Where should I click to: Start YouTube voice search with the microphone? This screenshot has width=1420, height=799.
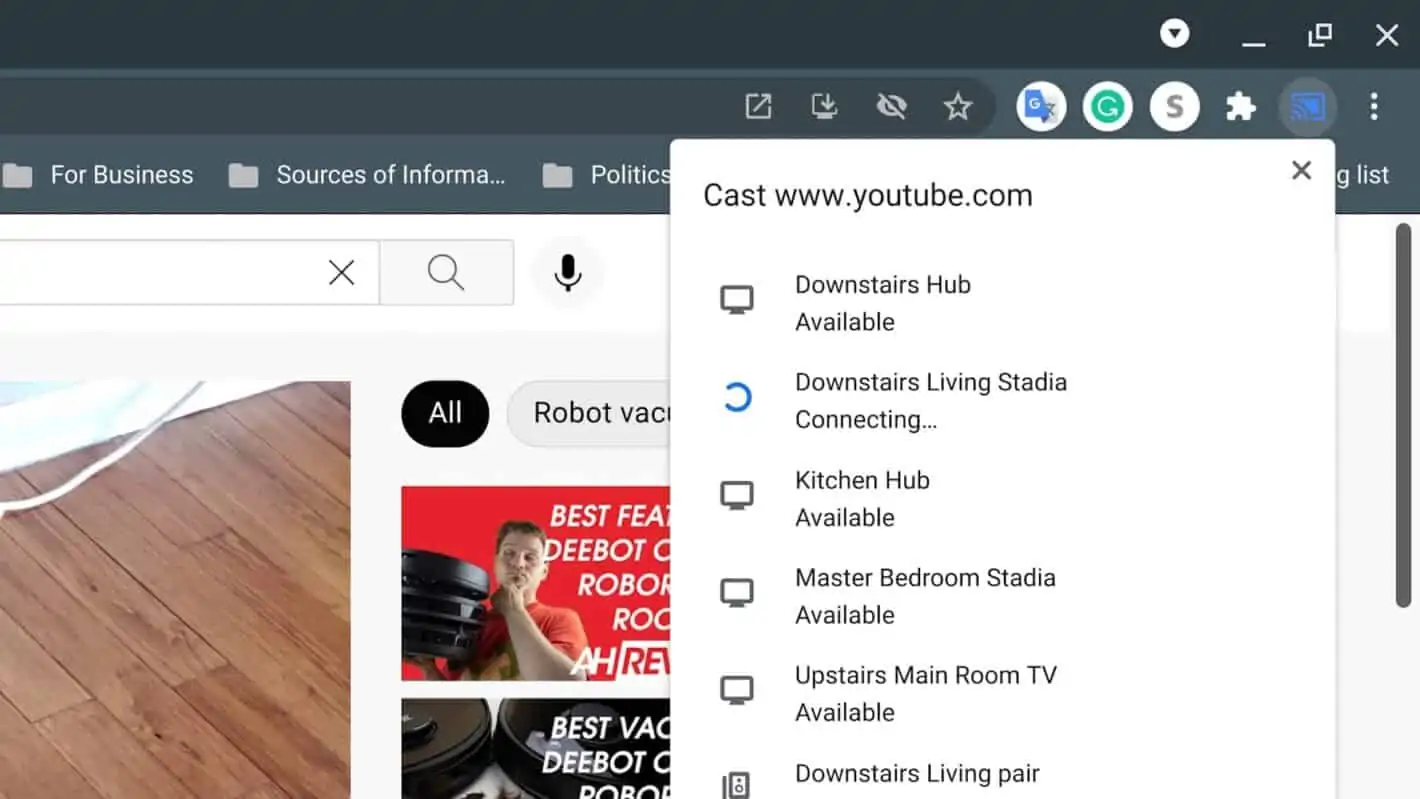568,272
